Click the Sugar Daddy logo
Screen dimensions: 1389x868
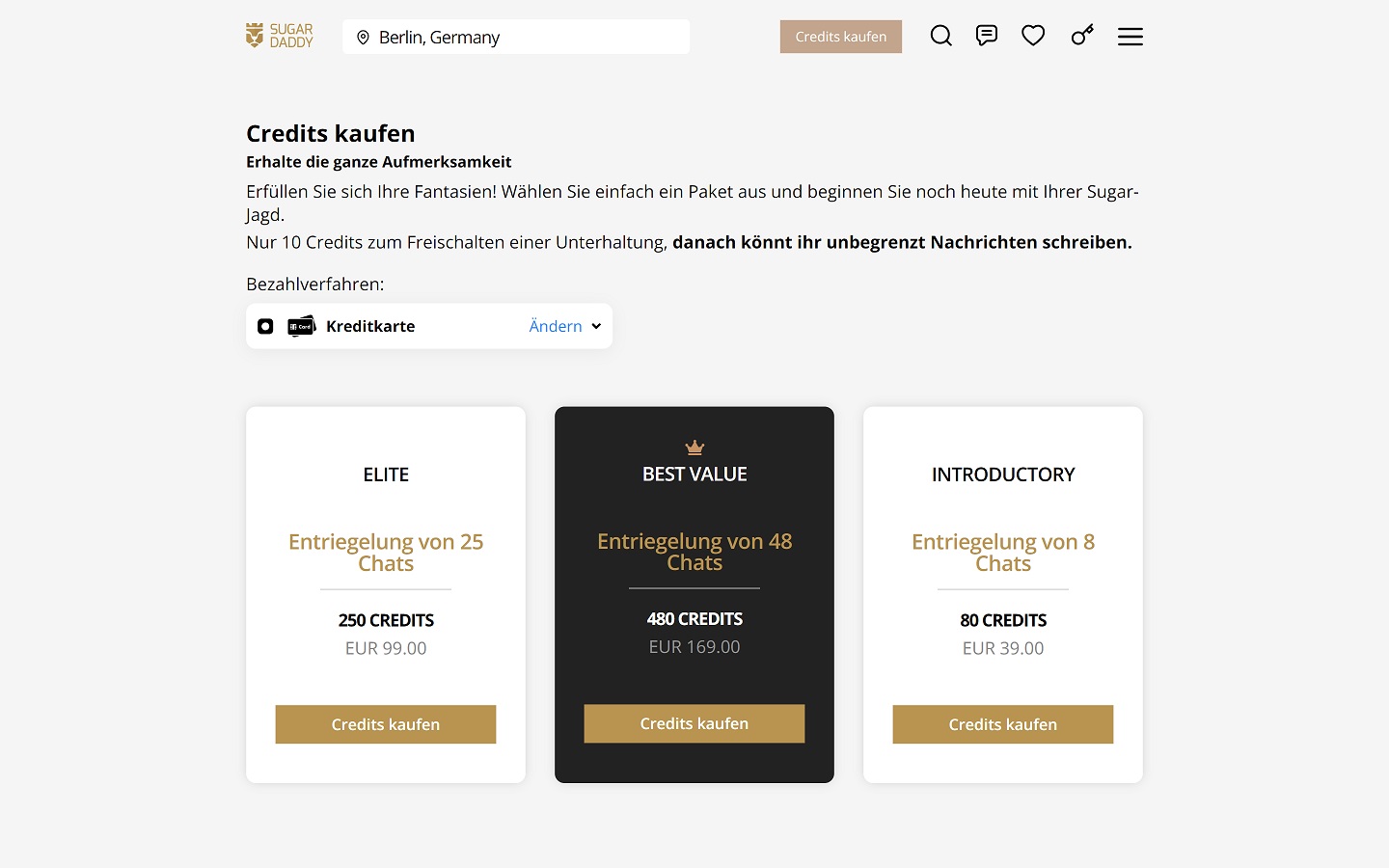(x=280, y=37)
